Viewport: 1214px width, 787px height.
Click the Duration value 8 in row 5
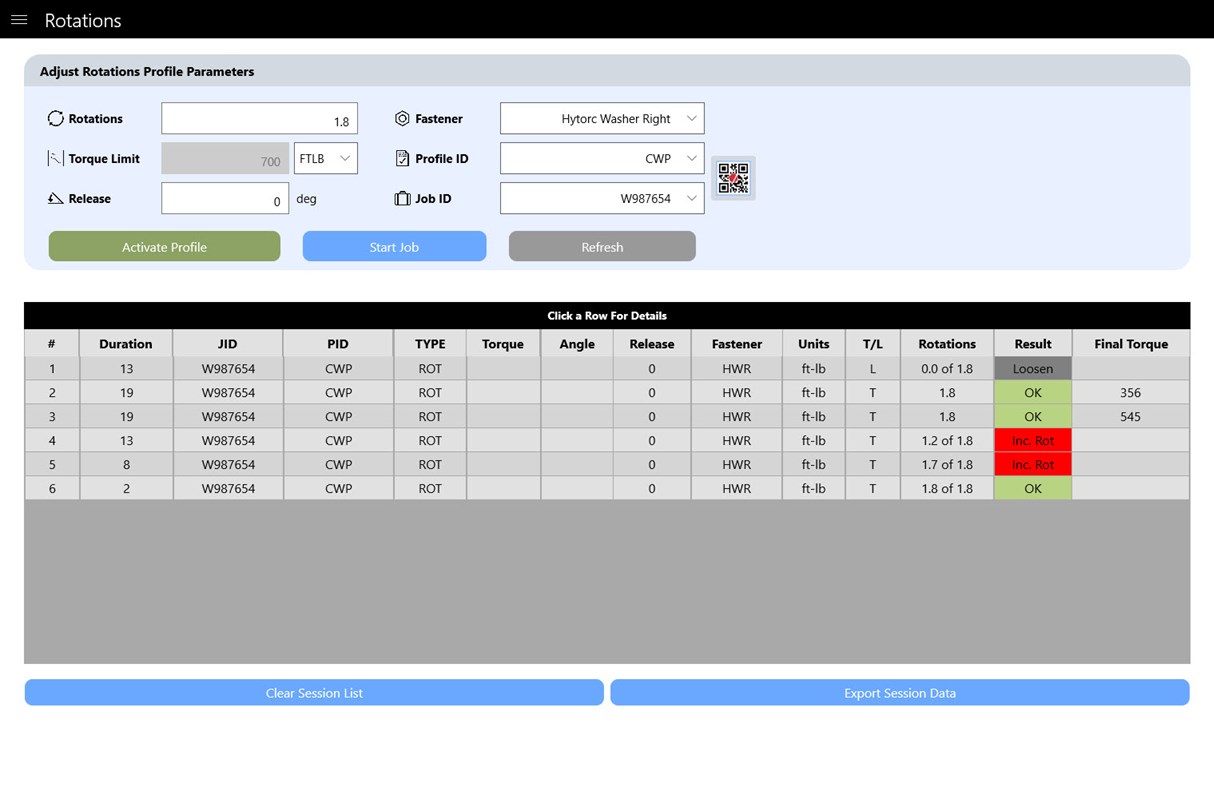[x=126, y=464]
